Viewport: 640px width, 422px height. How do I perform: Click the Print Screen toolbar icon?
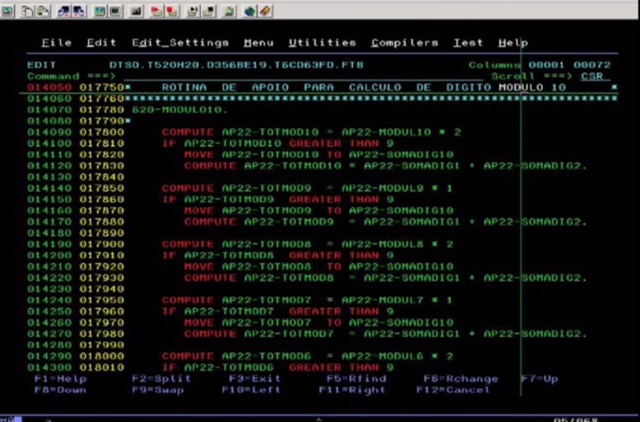(7, 11)
